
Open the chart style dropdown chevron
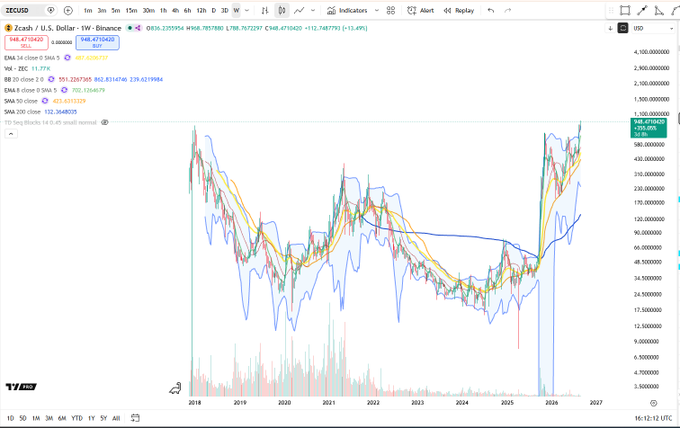[x=313, y=10]
